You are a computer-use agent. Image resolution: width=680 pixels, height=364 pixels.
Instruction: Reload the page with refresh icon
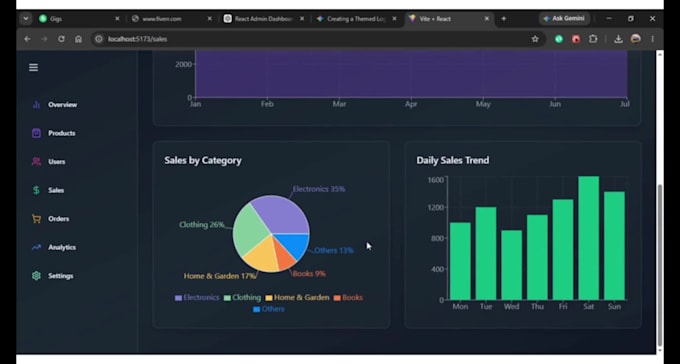click(x=61, y=39)
